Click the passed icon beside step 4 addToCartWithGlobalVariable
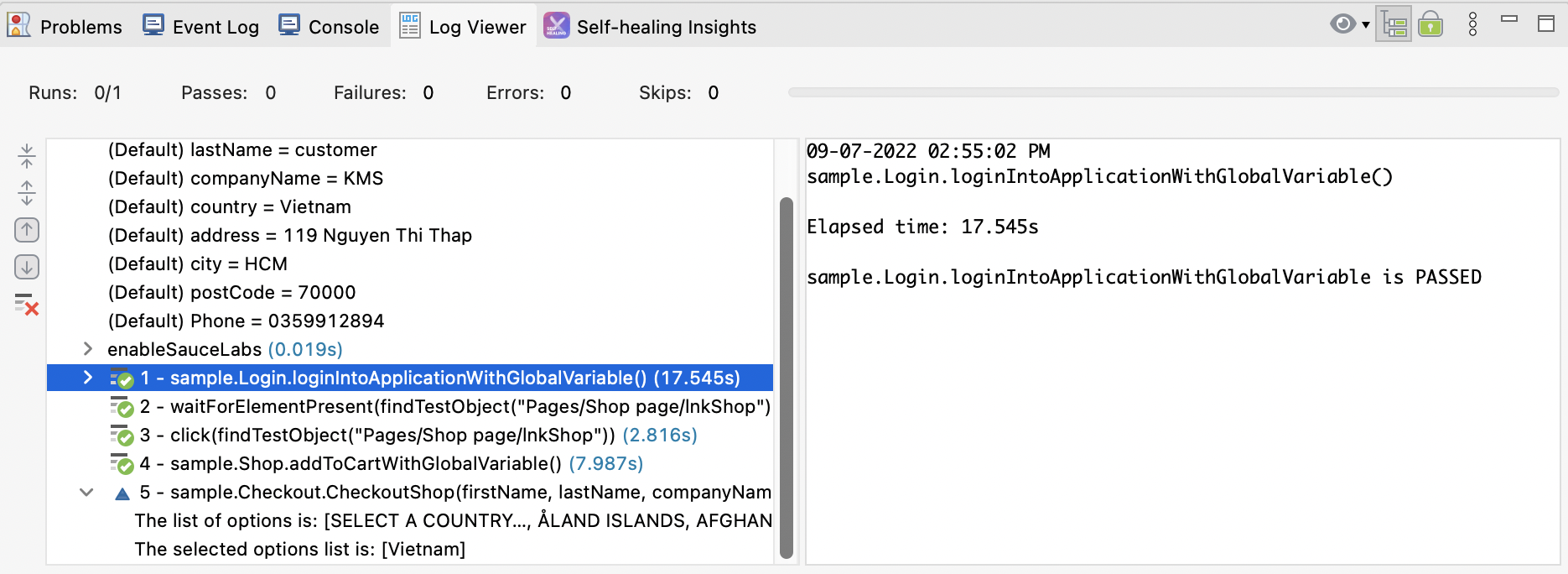1568x574 pixels. point(122,464)
